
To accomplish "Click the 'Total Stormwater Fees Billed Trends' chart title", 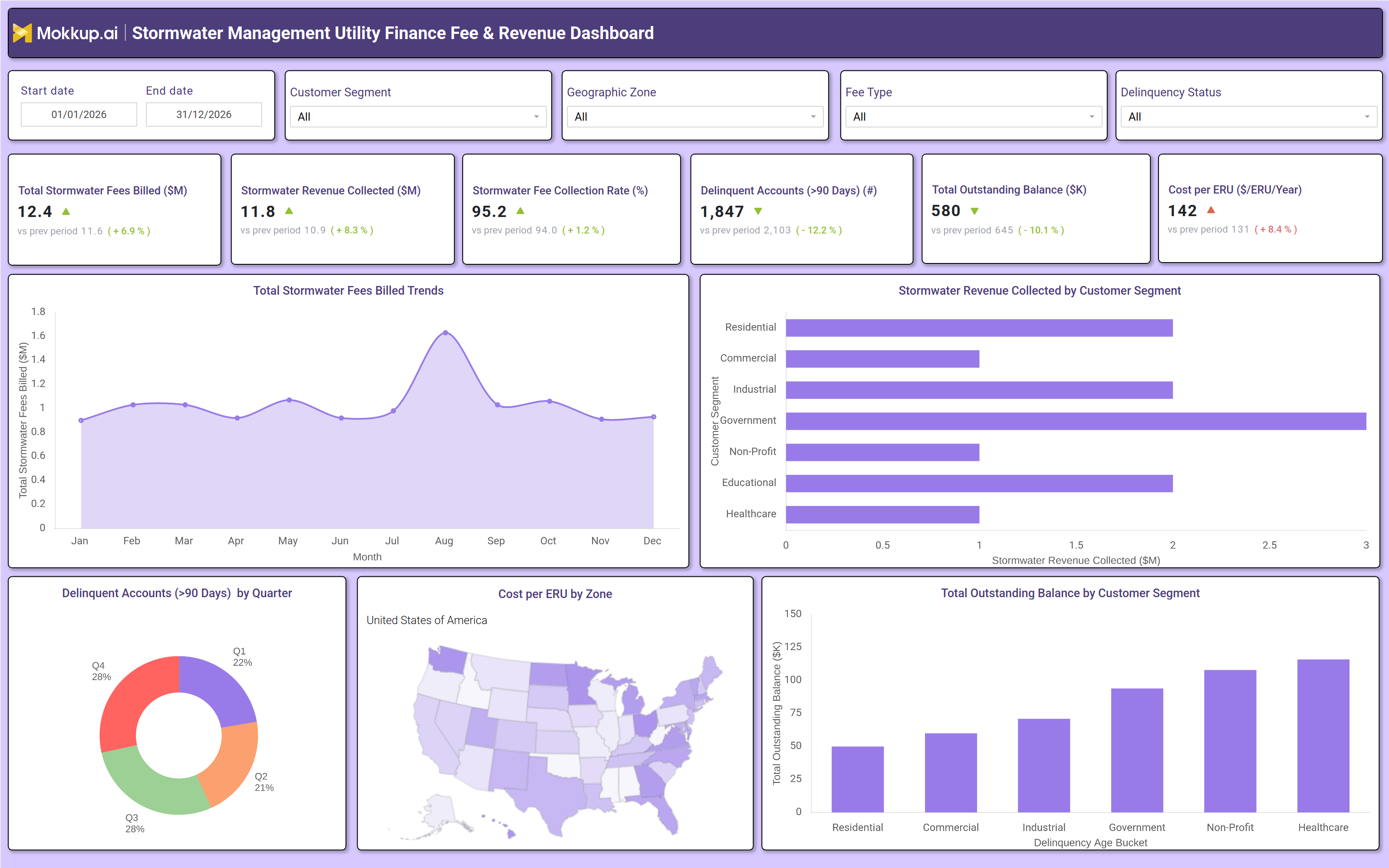I will (349, 290).
